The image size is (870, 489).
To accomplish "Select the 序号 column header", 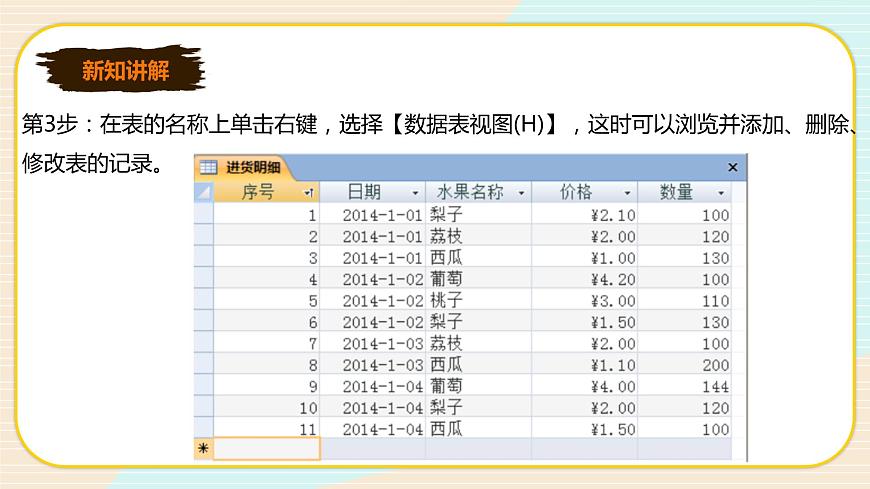I will click(266, 192).
